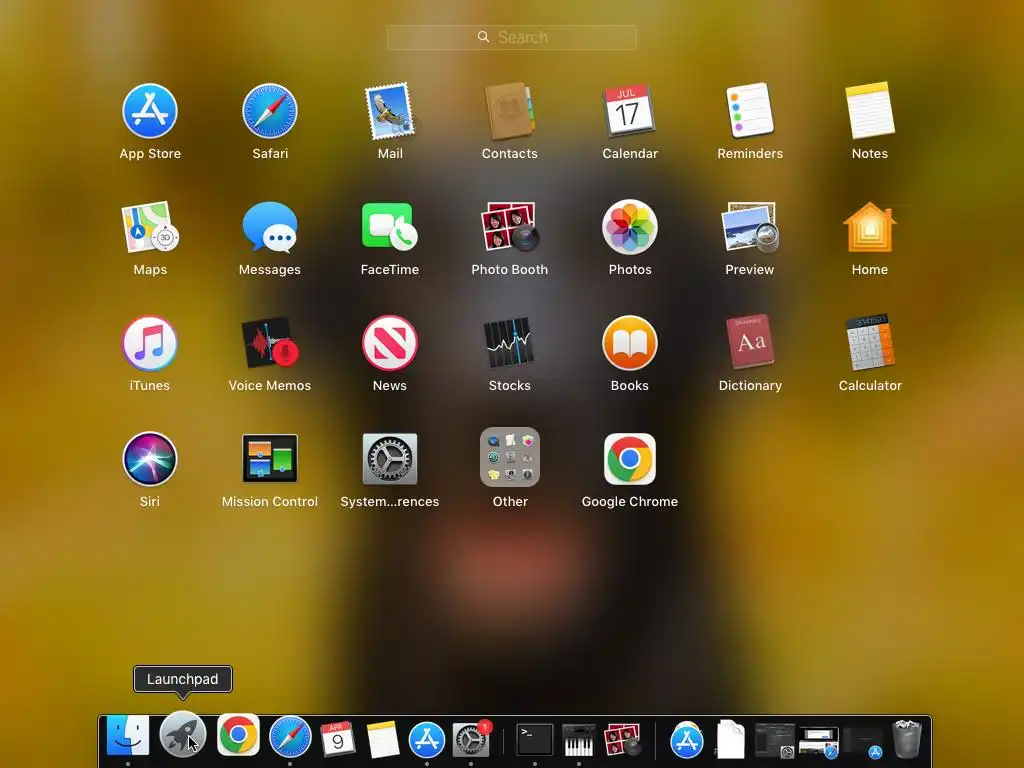Expand the Other apps folder
Screen dimensions: 1024x768
pos(509,457)
